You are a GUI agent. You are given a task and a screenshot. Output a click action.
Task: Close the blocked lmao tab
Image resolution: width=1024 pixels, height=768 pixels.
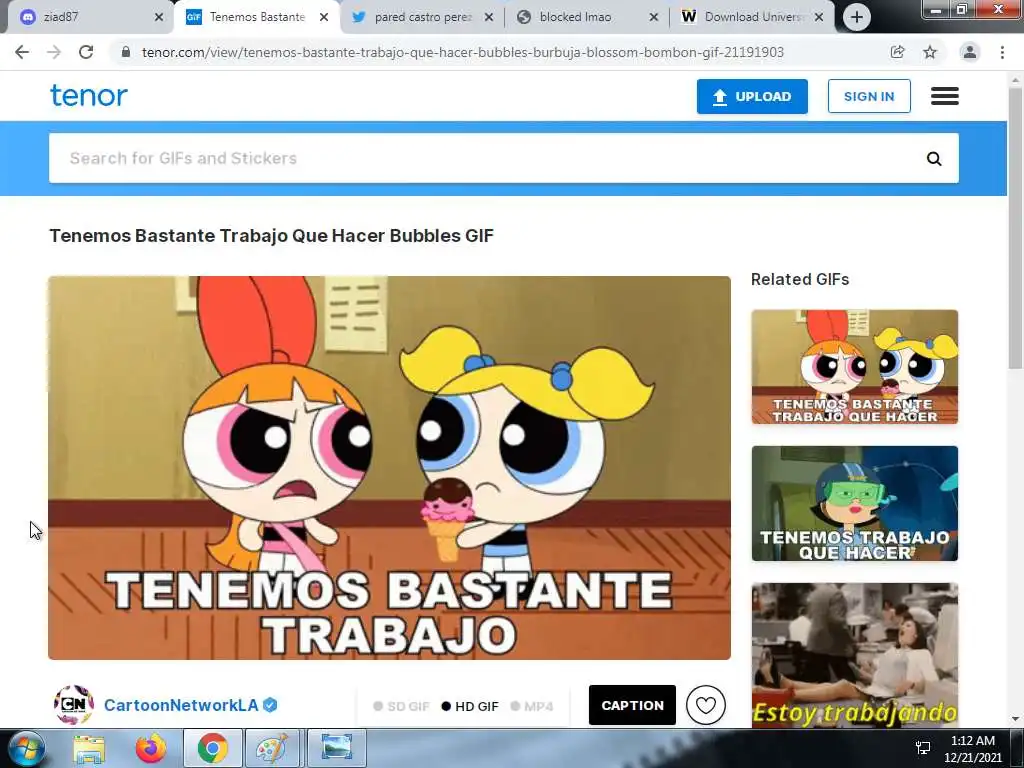(653, 18)
